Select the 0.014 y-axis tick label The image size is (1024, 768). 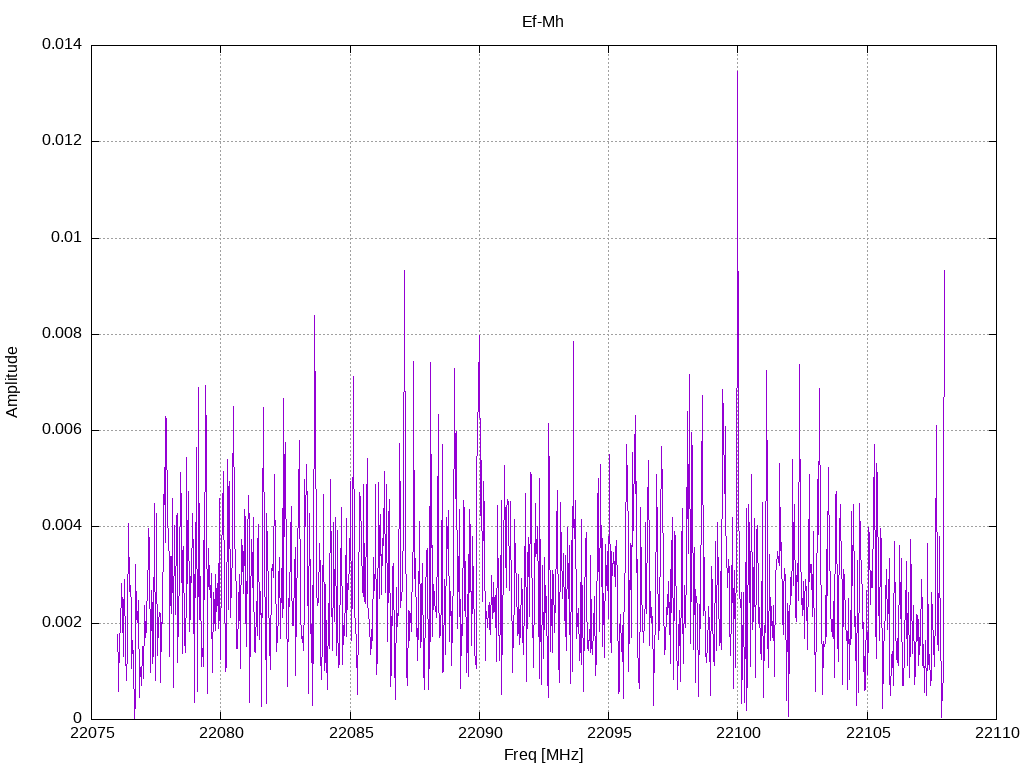click(61, 45)
